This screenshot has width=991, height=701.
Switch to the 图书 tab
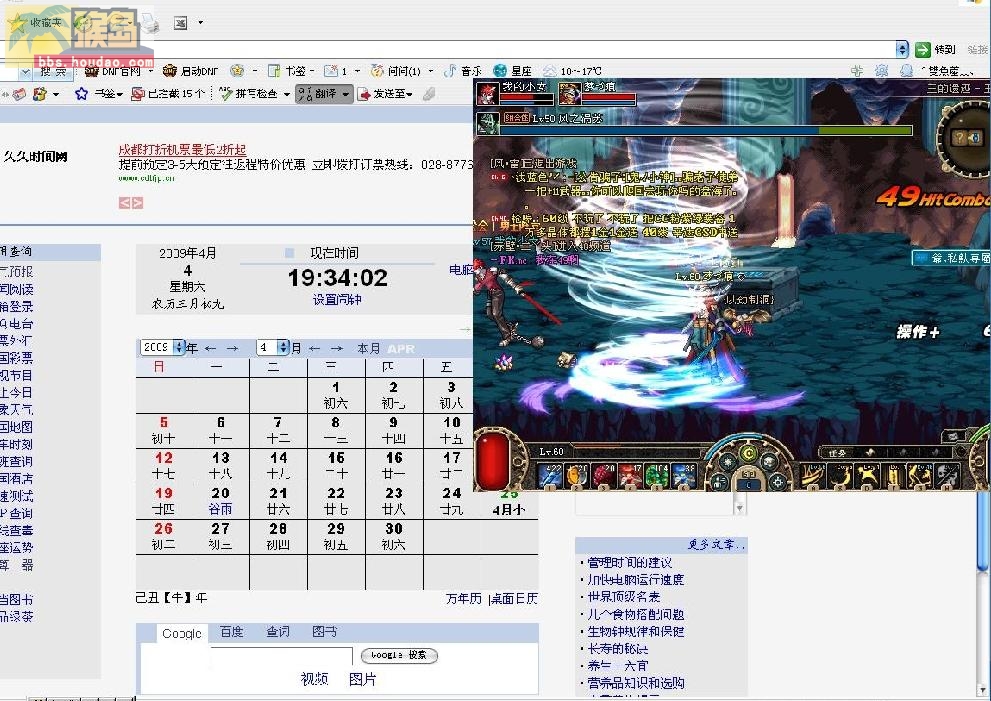(x=324, y=631)
